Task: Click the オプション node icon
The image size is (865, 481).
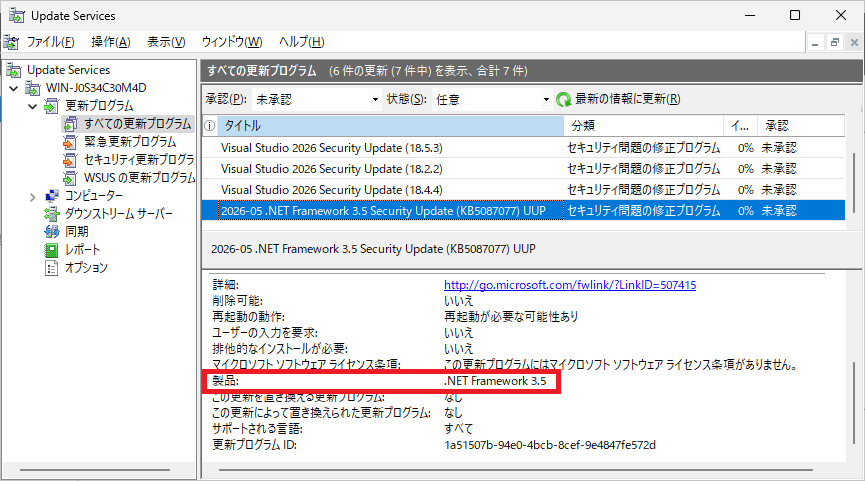Action: point(51,268)
